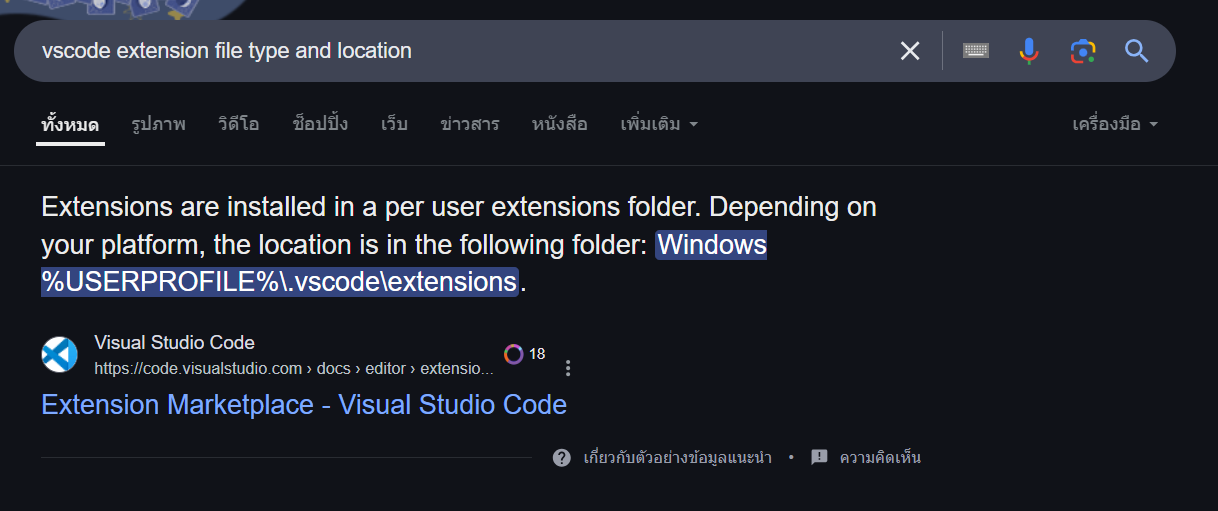Screen dimensions: 1218x511
Task: Search by image with Google Lens
Action: coord(1083,51)
